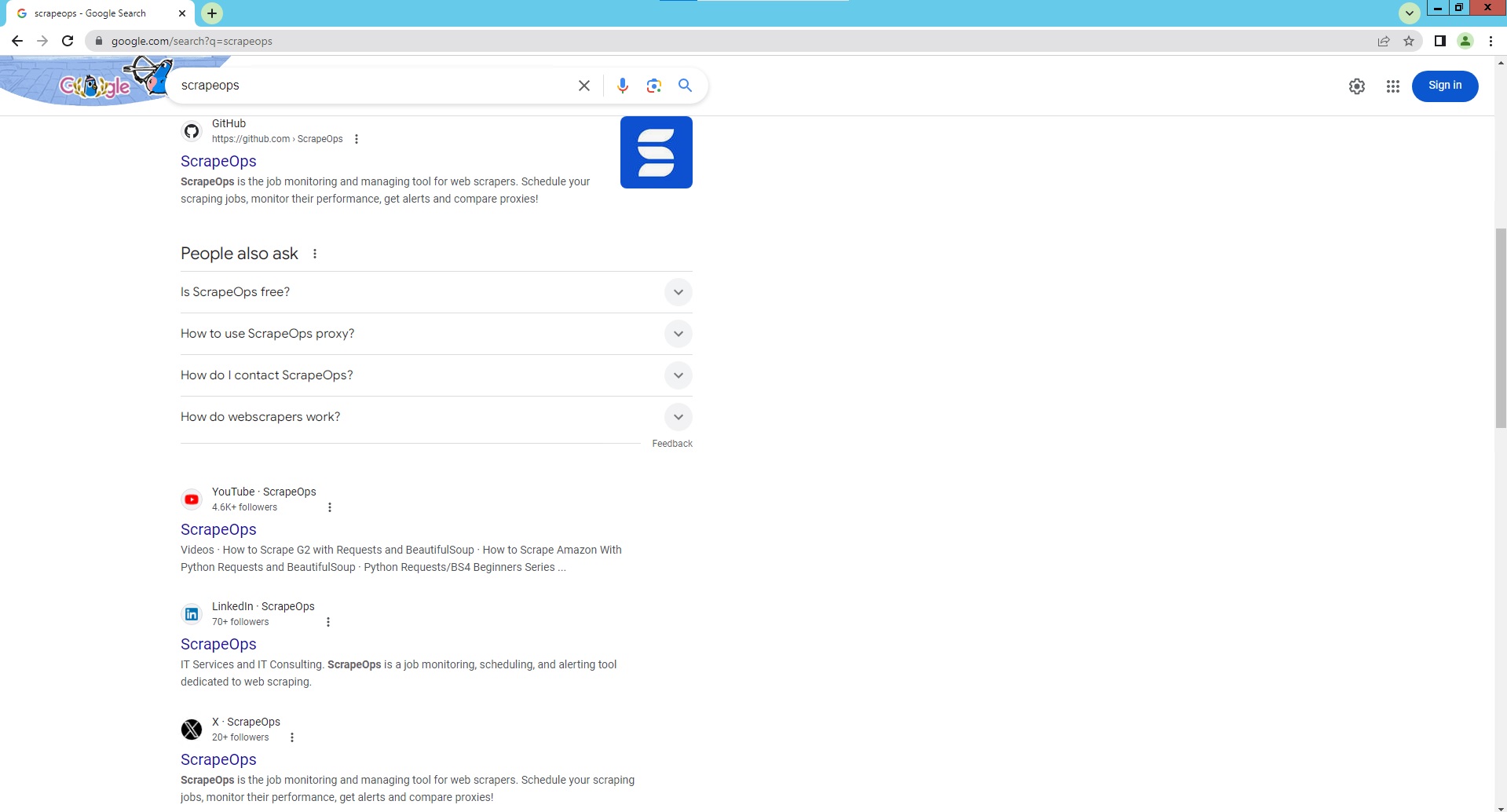Click the search magnifier icon
The width and height of the screenshot is (1507, 812).
685,86
